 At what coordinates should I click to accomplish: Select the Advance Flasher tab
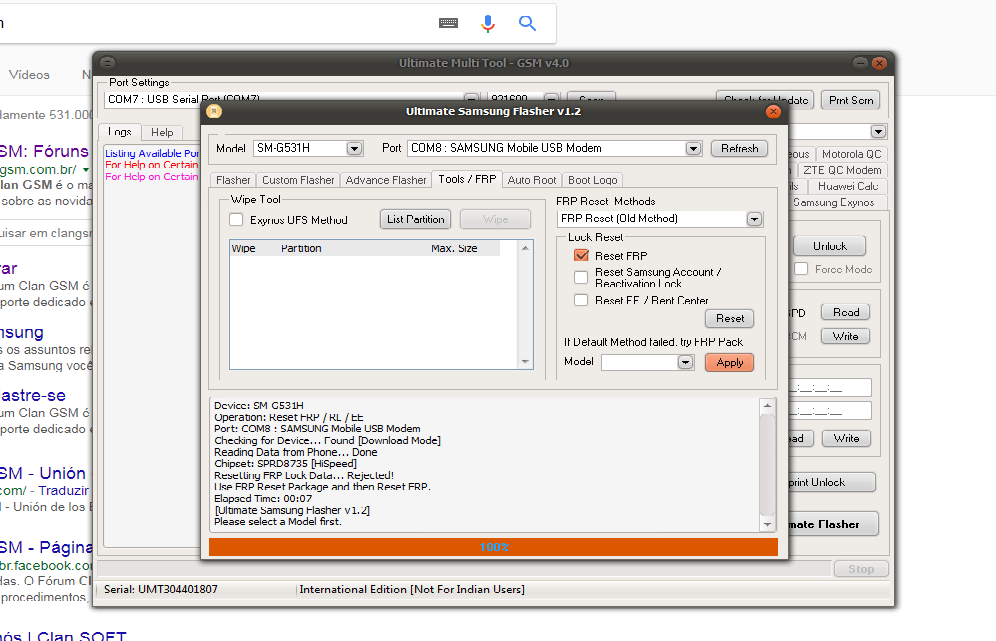click(386, 180)
